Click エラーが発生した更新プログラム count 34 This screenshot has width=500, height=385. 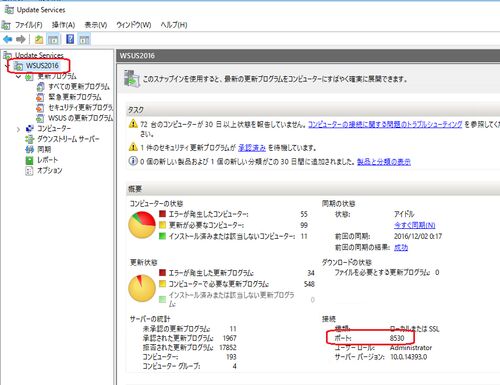(x=311, y=273)
